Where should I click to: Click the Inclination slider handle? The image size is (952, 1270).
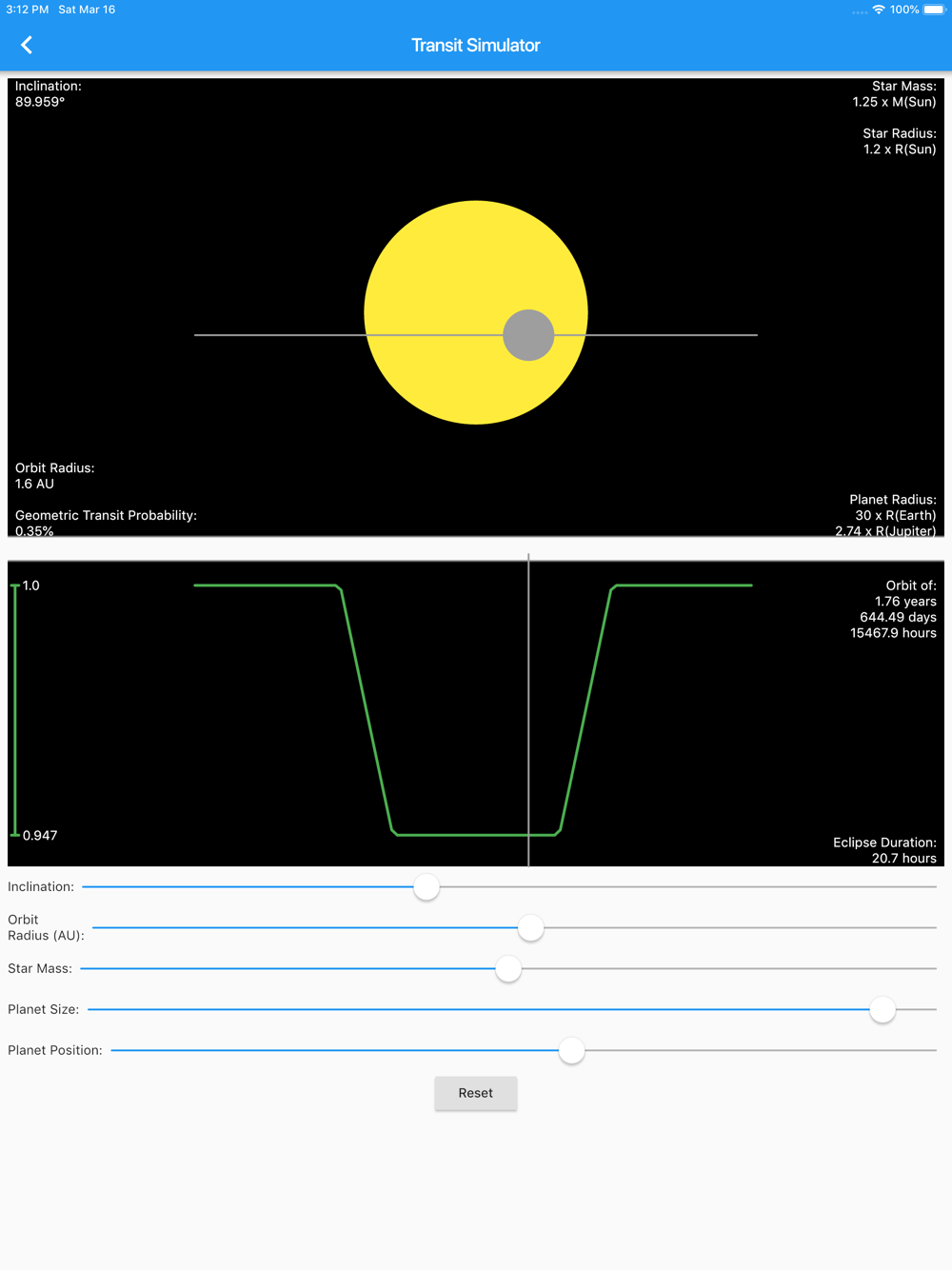tap(426, 887)
